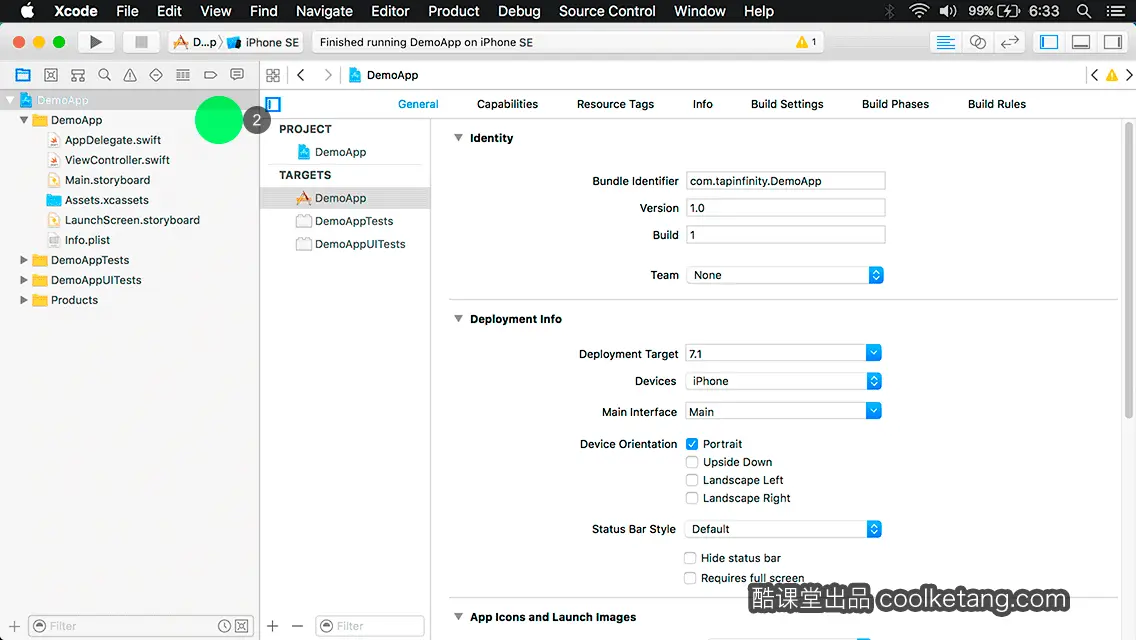Viewport: 1136px width, 640px height.
Task: Expand the DemoAppTests folder
Action: click(23, 259)
